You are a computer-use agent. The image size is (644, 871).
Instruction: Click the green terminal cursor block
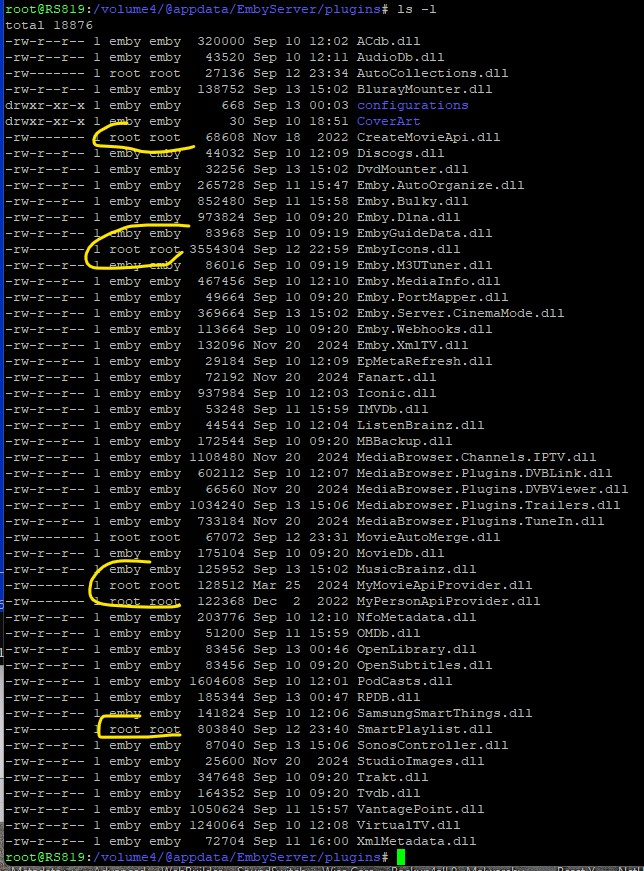tap(401, 857)
